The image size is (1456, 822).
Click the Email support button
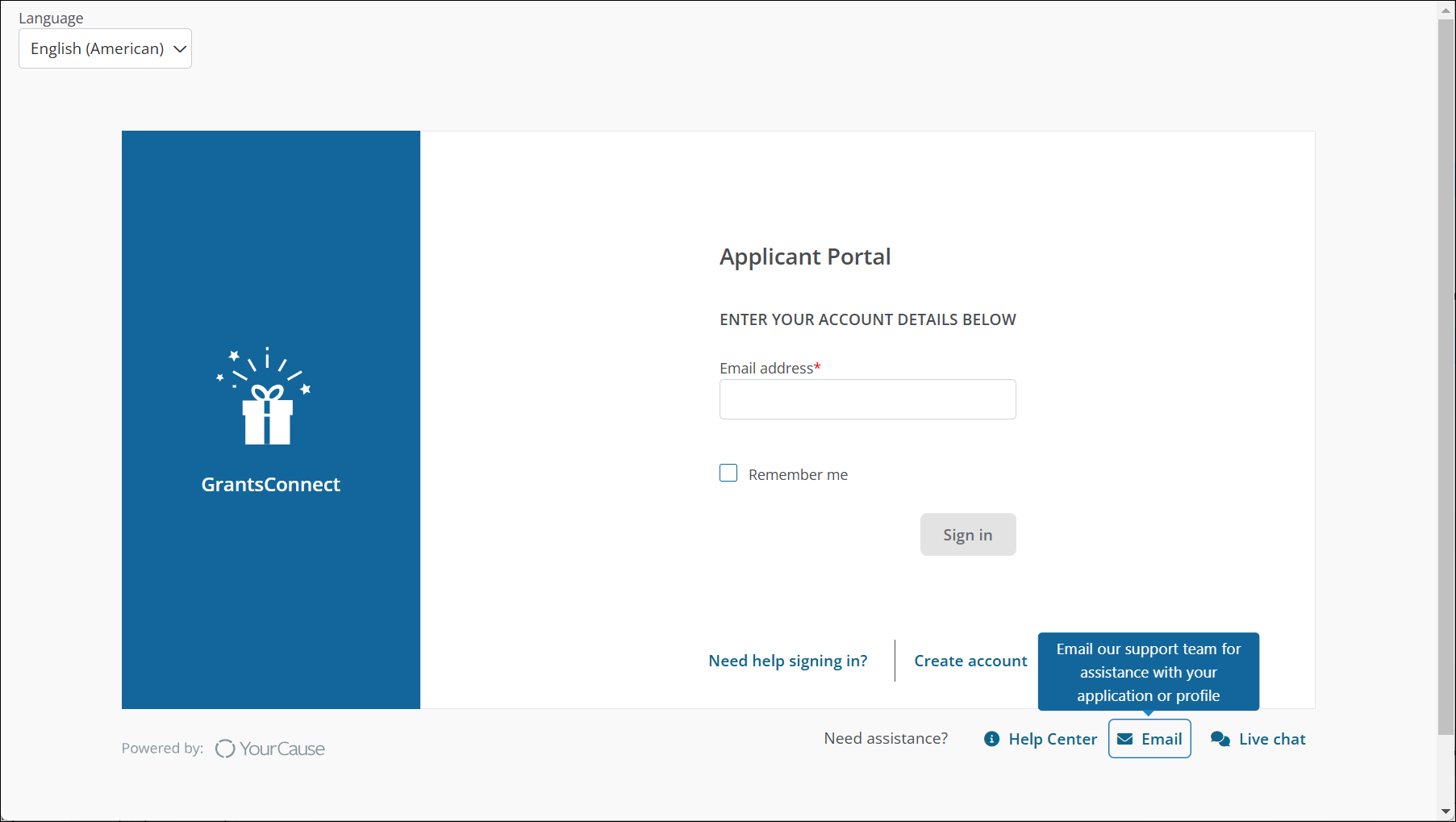tap(1149, 739)
